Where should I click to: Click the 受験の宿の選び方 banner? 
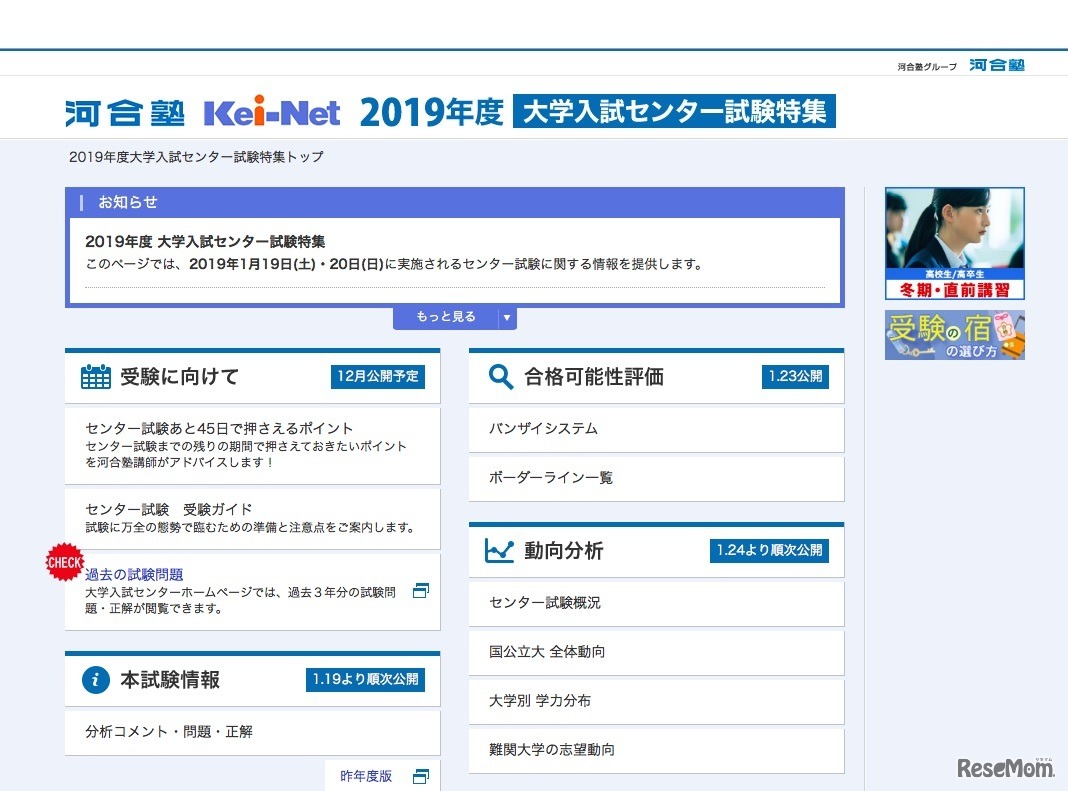click(954, 335)
